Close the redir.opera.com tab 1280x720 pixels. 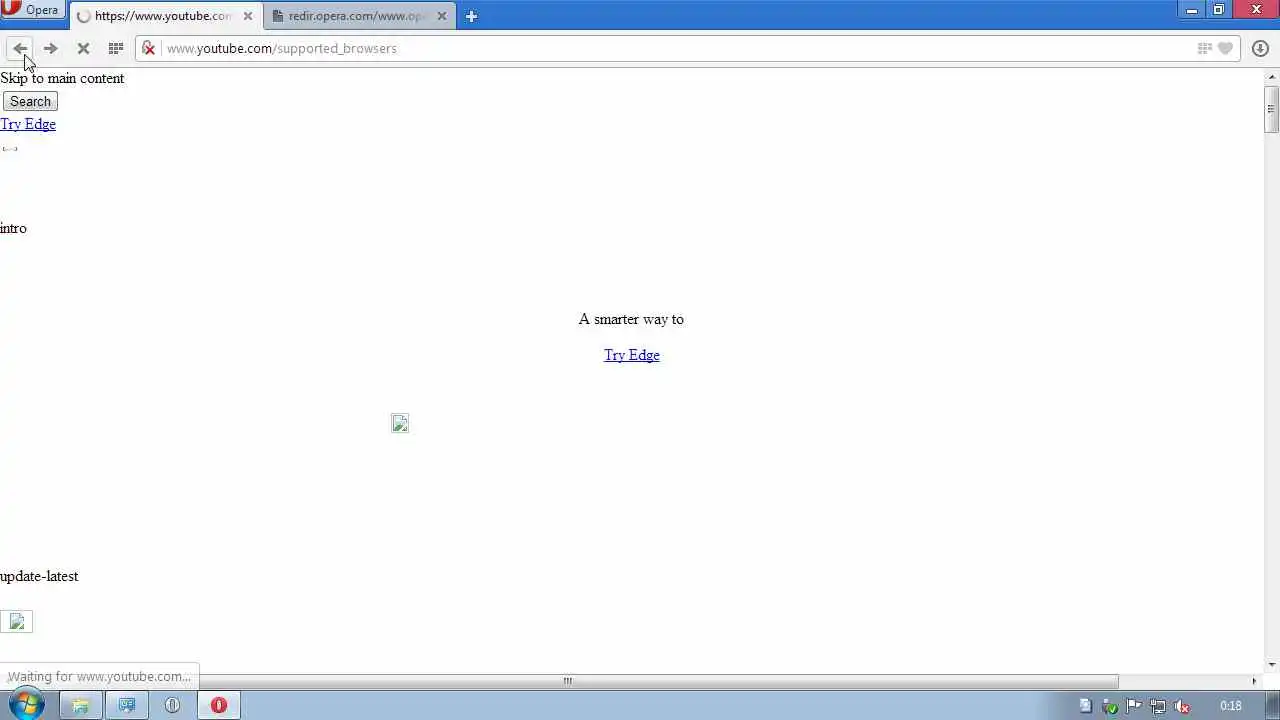(x=442, y=16)
